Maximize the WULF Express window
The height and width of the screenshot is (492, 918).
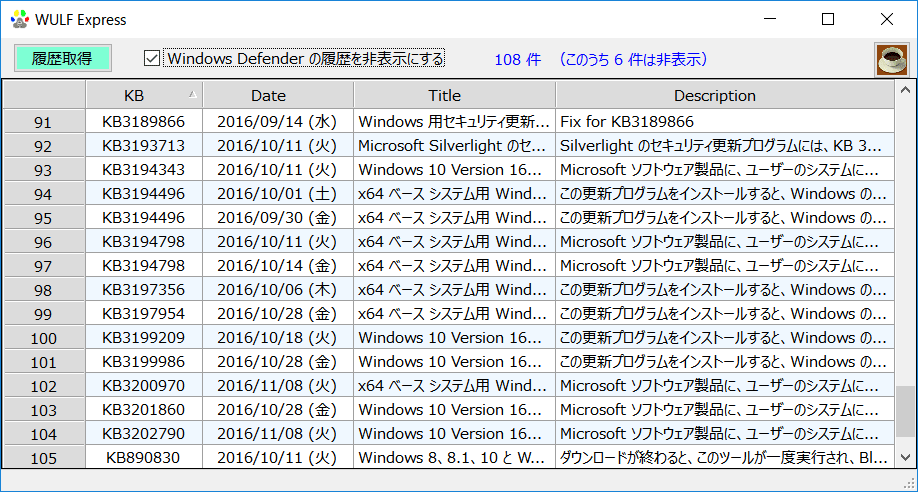[828, 19]
